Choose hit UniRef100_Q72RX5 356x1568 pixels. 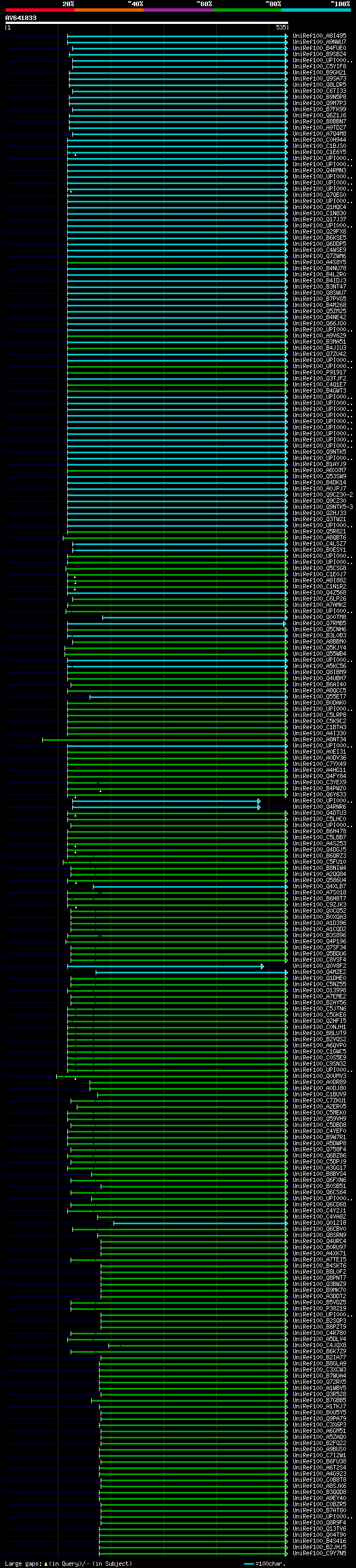coord(319,1381)
